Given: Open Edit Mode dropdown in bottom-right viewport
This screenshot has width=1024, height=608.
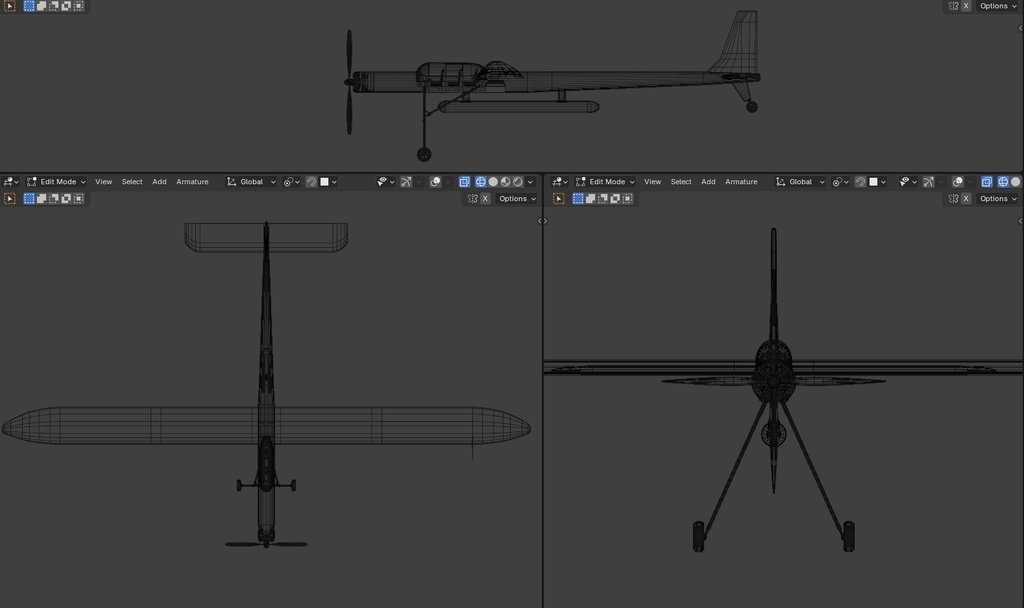Looking at the screenshot, I should (x=605, y=182).
